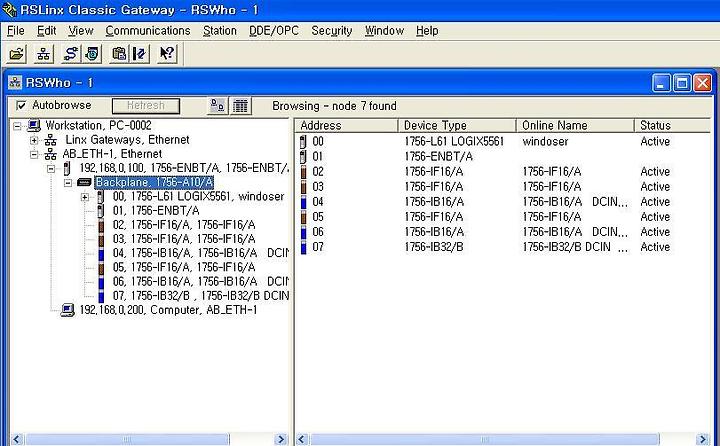
Task: Click the Topic Configuration toolbar icon
Action: pyautogui.click(x=140, y=54)
